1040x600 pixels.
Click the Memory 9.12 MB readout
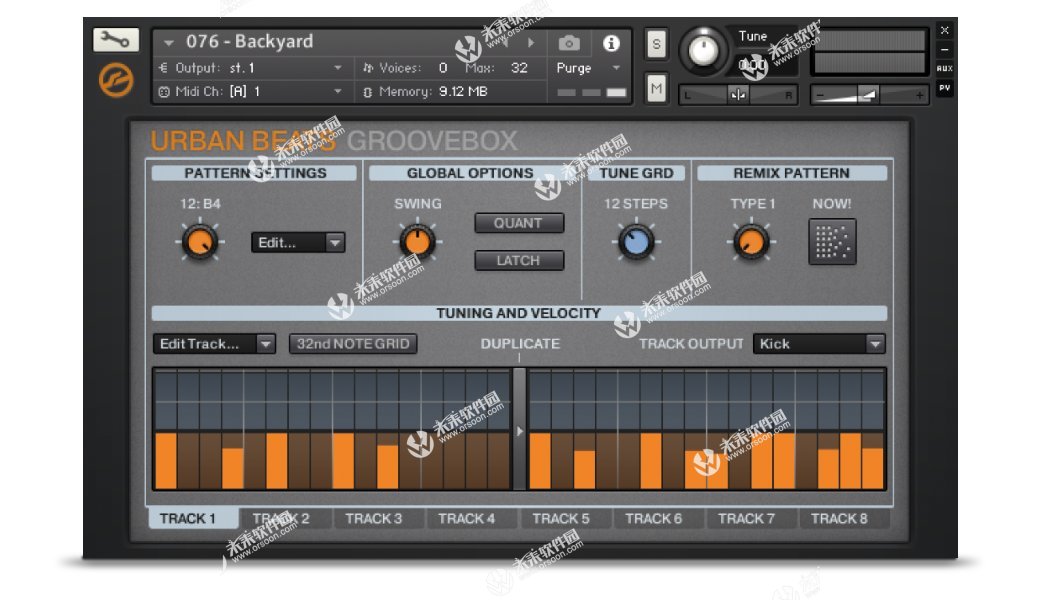pos(464,91)
